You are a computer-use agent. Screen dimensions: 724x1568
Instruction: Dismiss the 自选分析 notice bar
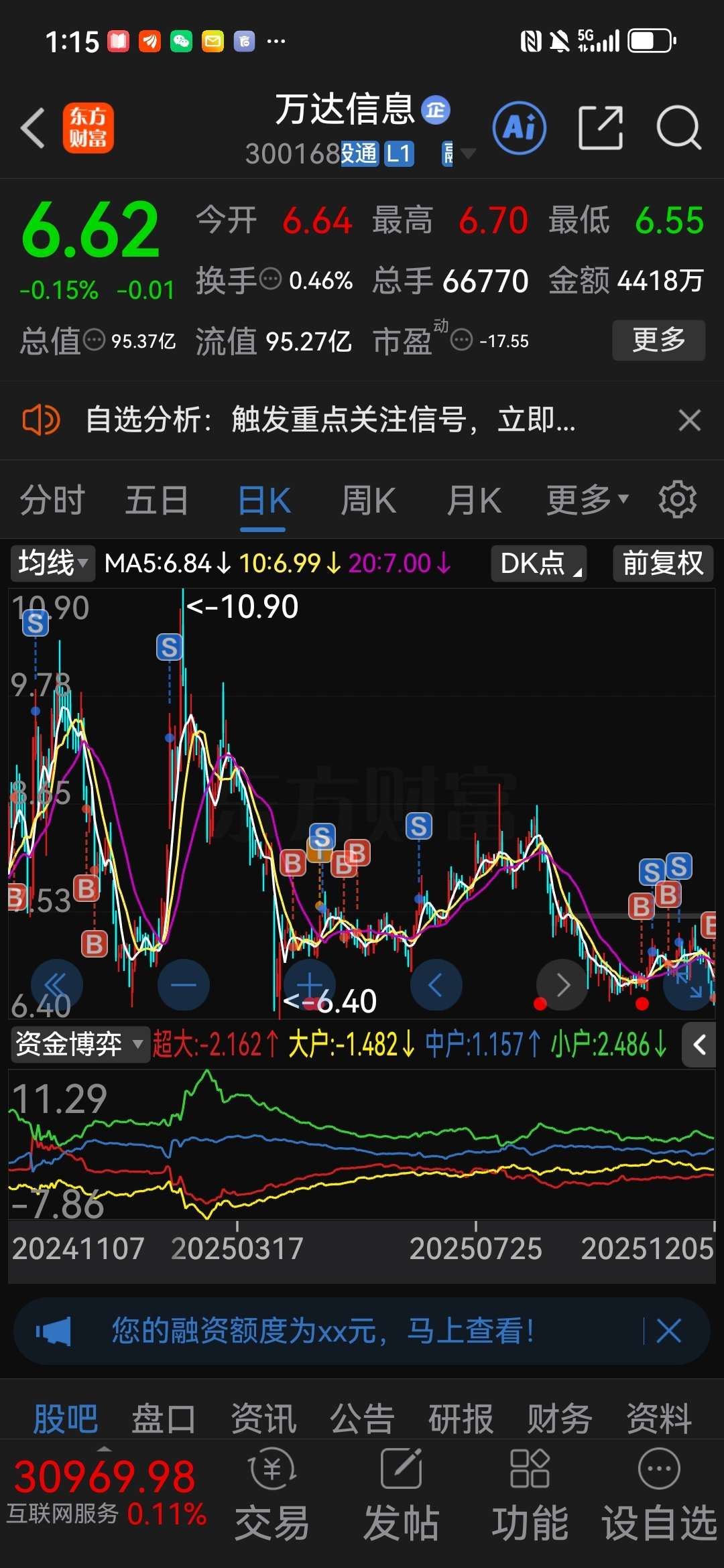click(689, 420)
